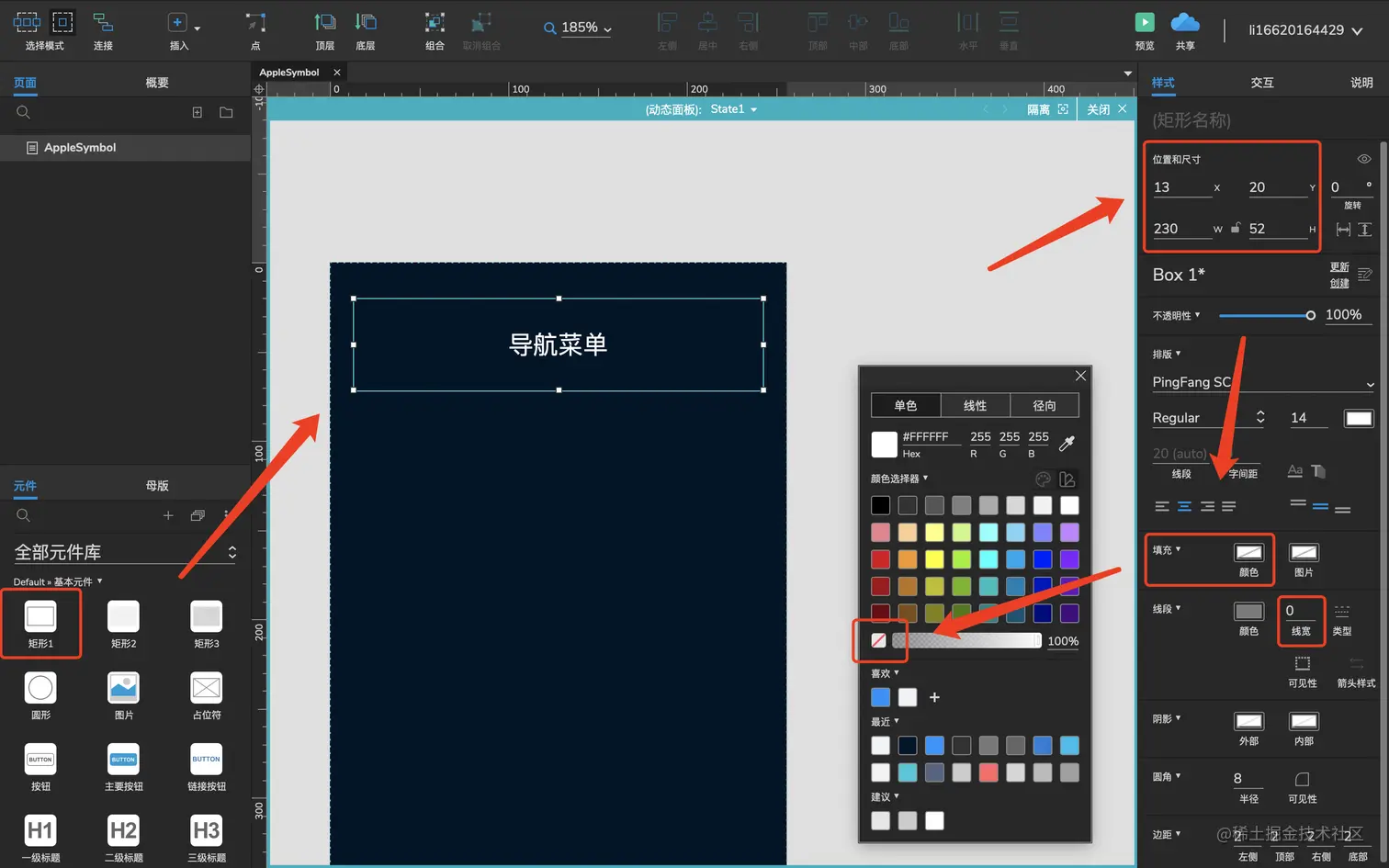Image resolution: width=1389 pixels, height=868 pixels.
Task: Select the 圆形 ellipse widget
Action: click(40, 695)
